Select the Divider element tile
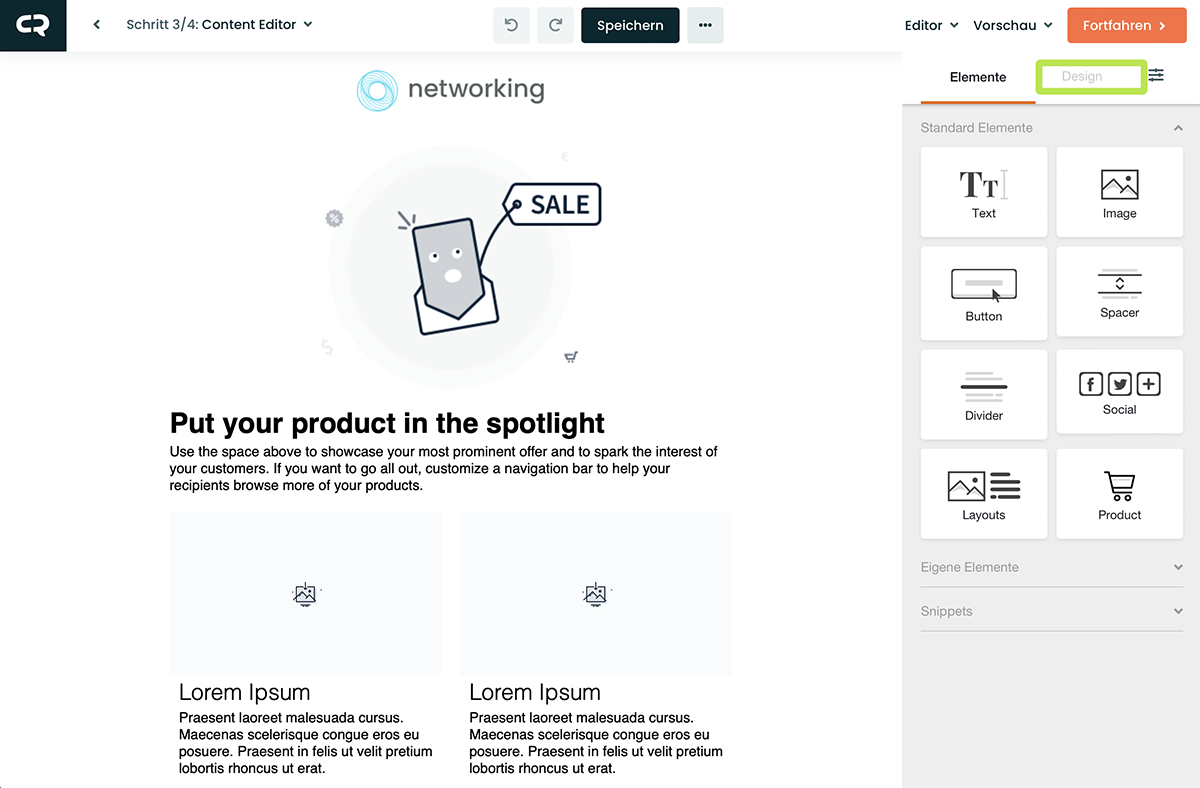 pyautogui.click(x=984, y=394)
